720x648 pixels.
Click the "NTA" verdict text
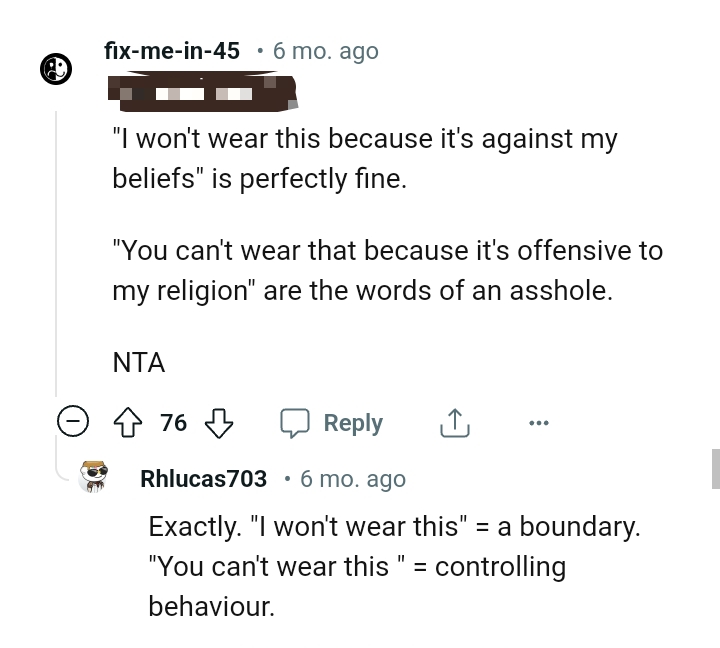pos(139,363)
